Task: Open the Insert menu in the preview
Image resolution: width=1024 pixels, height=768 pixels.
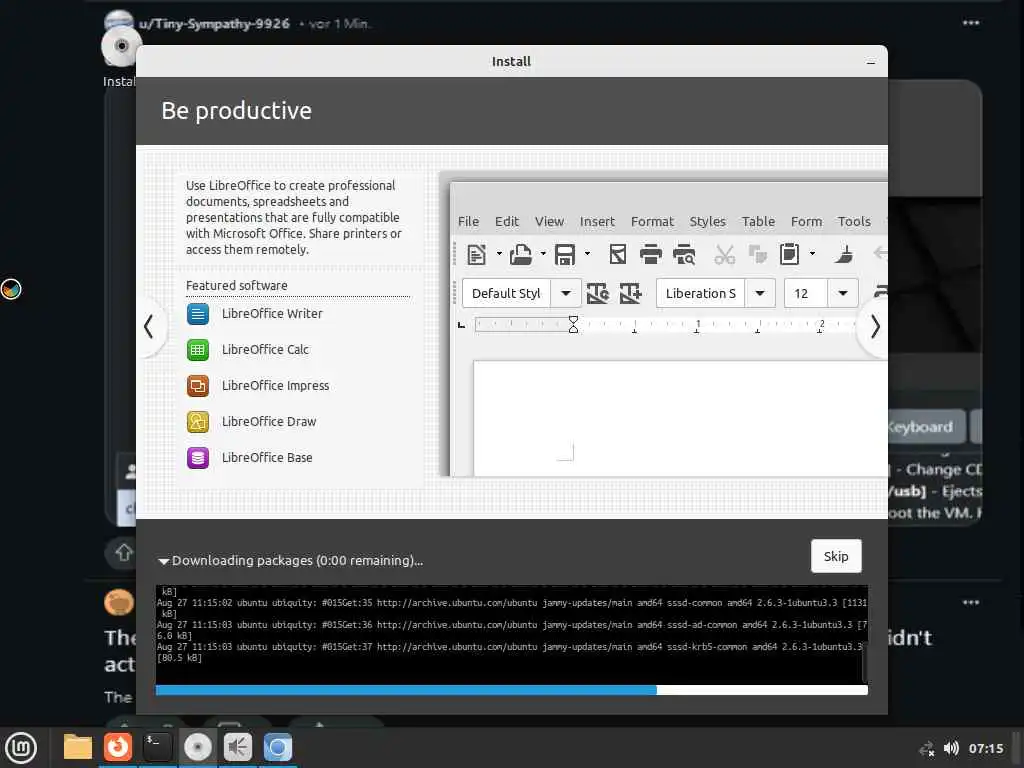Action: [x=597, y=221]
